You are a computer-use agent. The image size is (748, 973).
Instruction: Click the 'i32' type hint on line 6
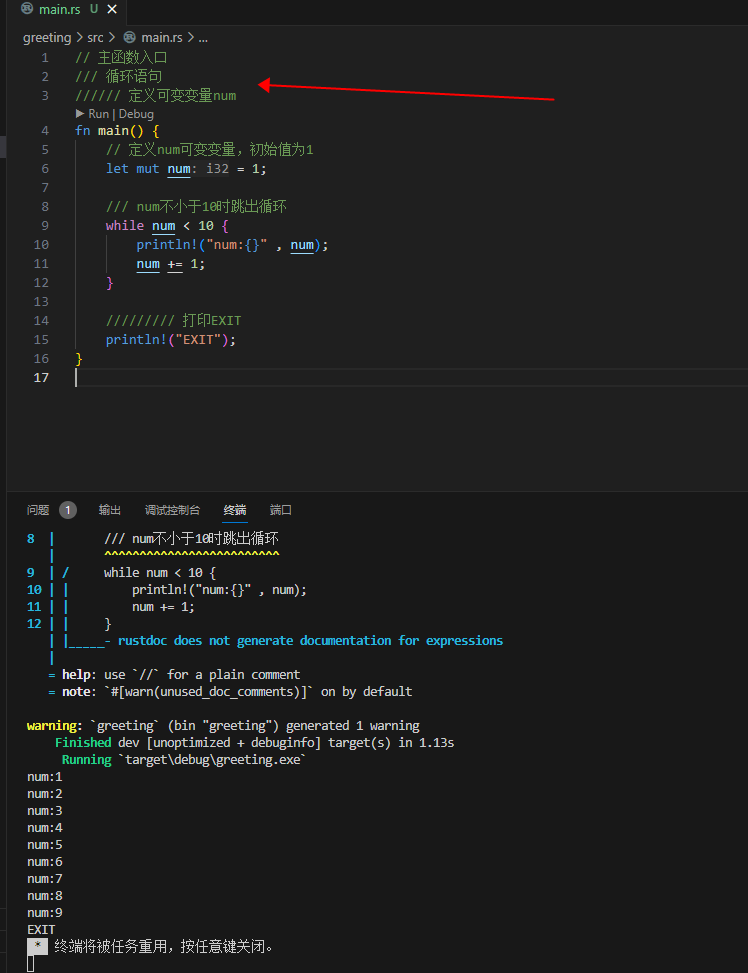click(217, 169)
